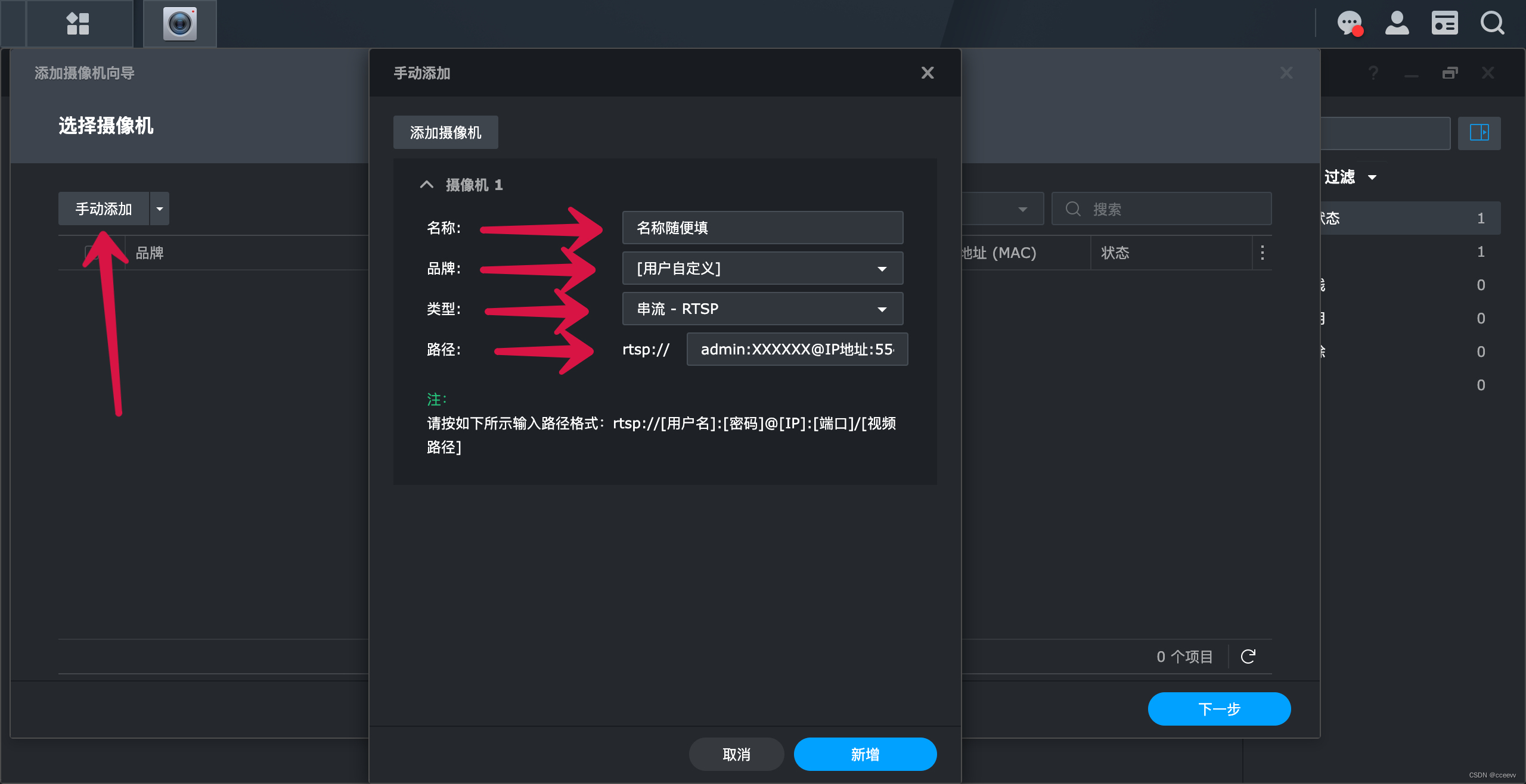Click the 取消 button

(x=736, y=754)
